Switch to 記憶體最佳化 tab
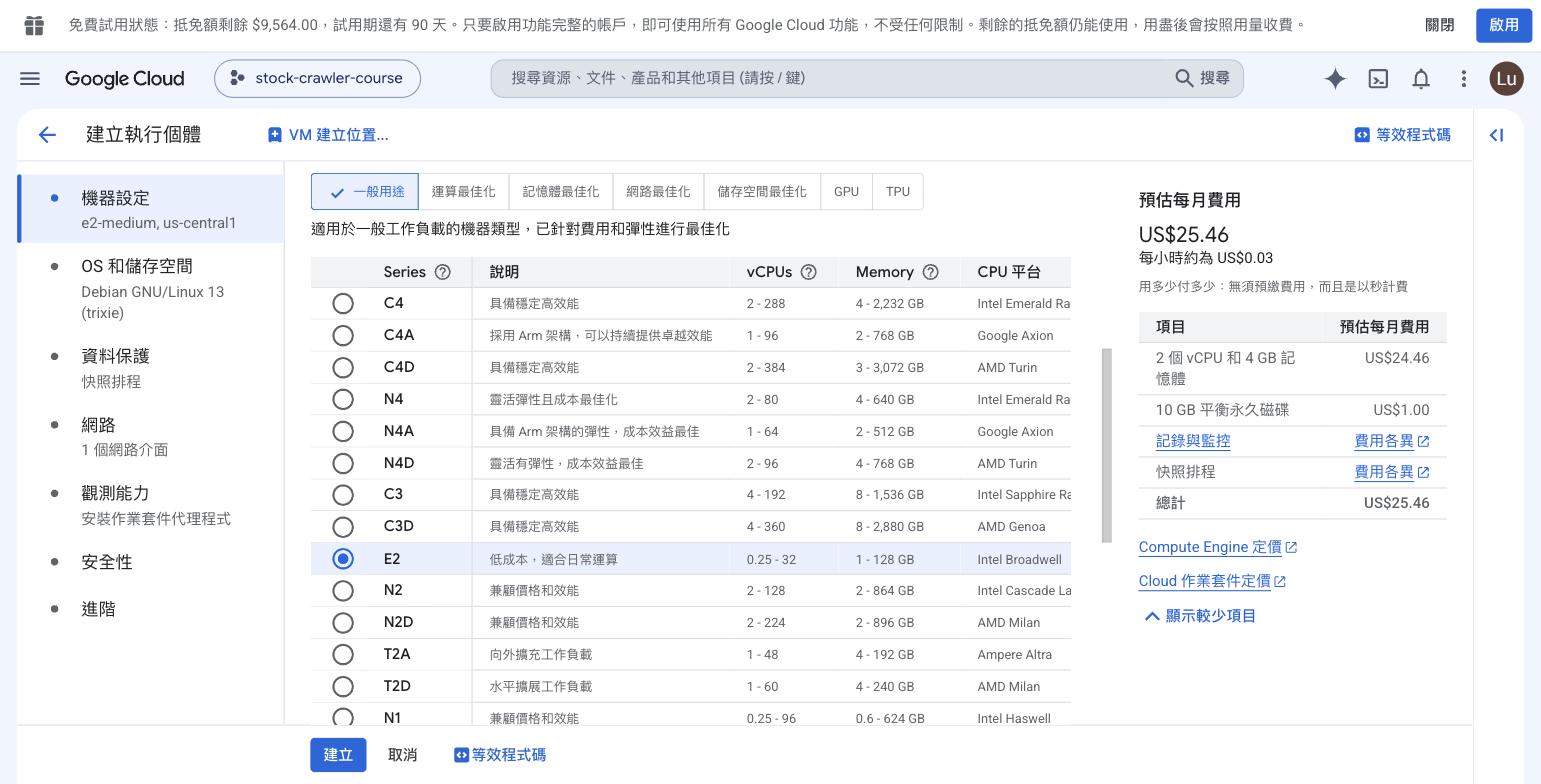Image resolution: width=1541 pixels, height=784 pixels. [x=560, y=192]
